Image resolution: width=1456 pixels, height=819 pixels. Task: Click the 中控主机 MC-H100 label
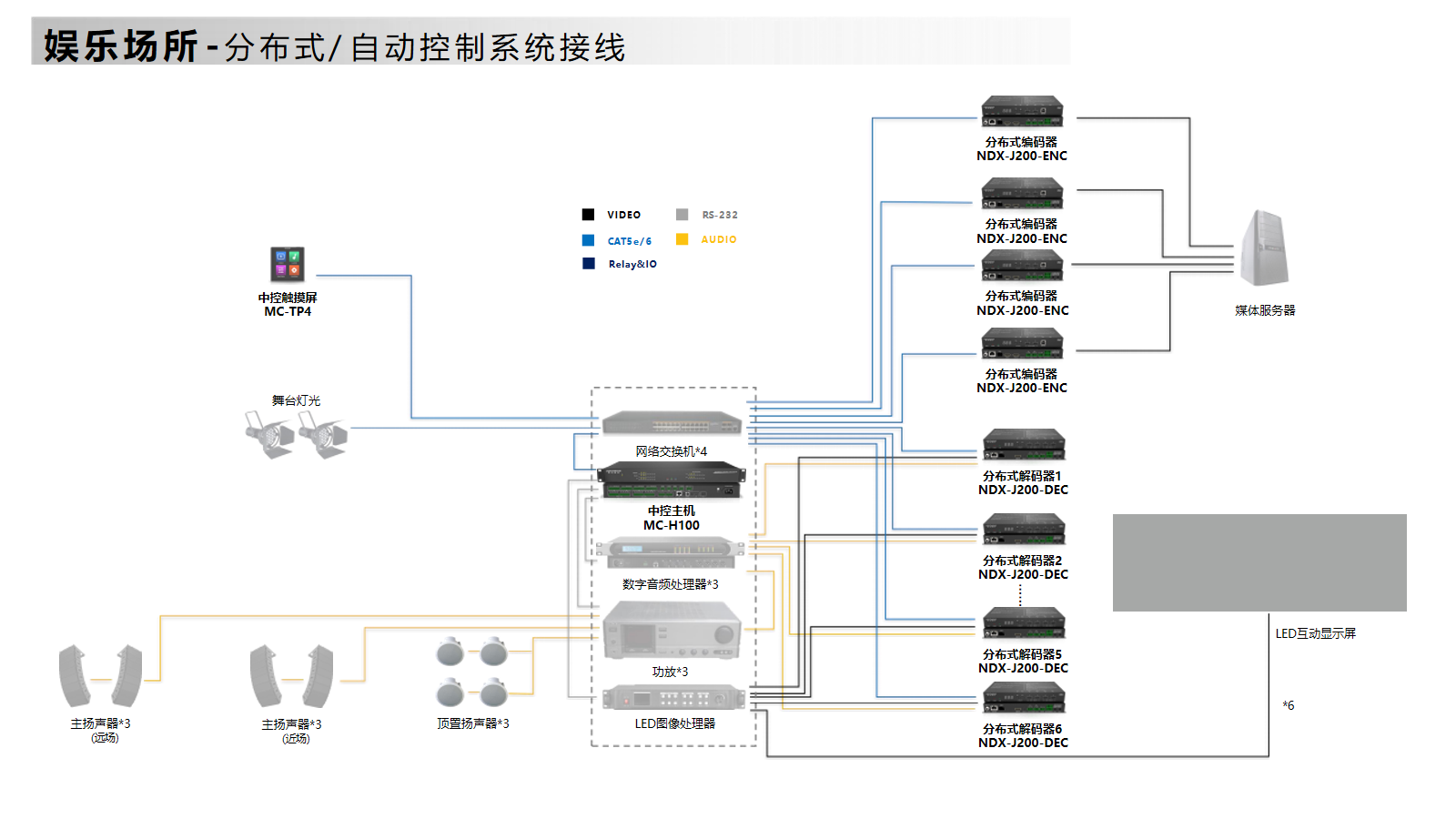(672, 518)
